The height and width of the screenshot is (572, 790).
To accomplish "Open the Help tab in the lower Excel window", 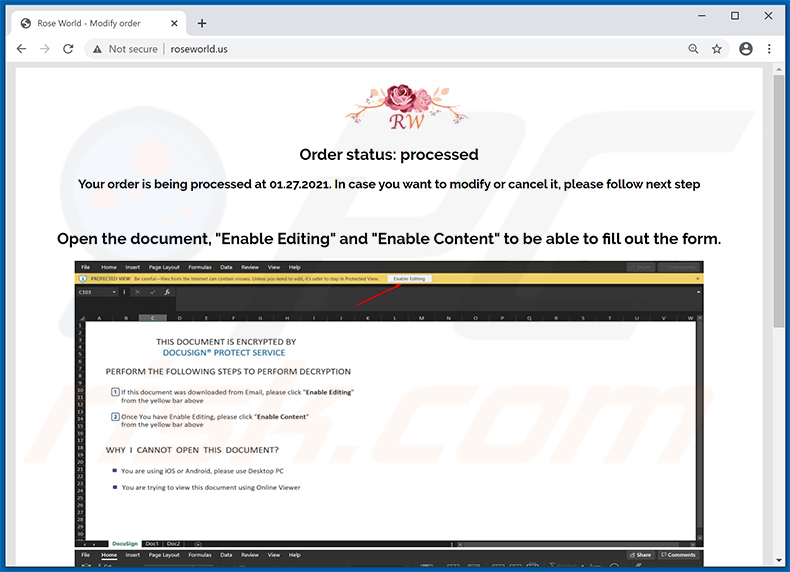I will click(295, 555).
